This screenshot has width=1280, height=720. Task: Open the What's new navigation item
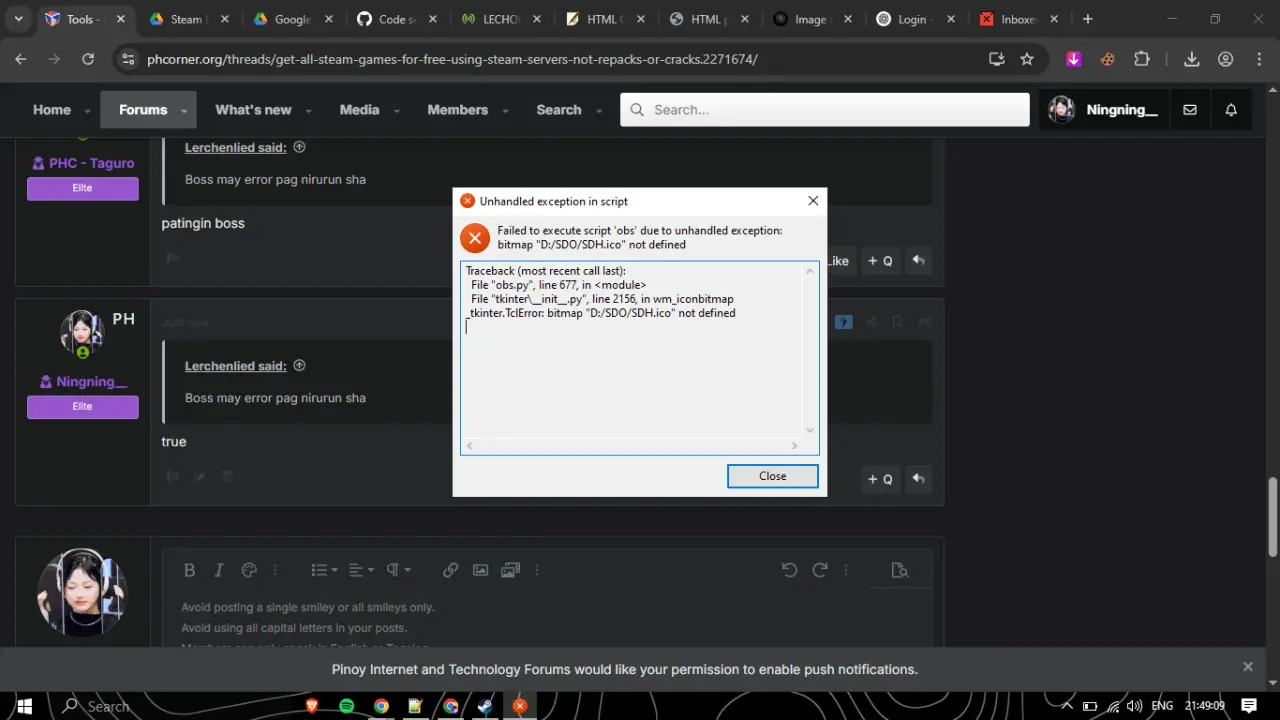pos(253,110)
